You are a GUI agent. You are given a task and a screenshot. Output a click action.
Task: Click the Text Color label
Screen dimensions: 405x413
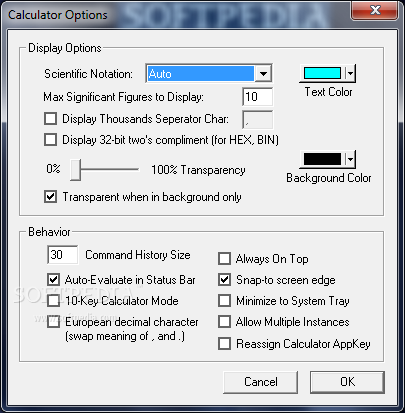click(329, 92)
